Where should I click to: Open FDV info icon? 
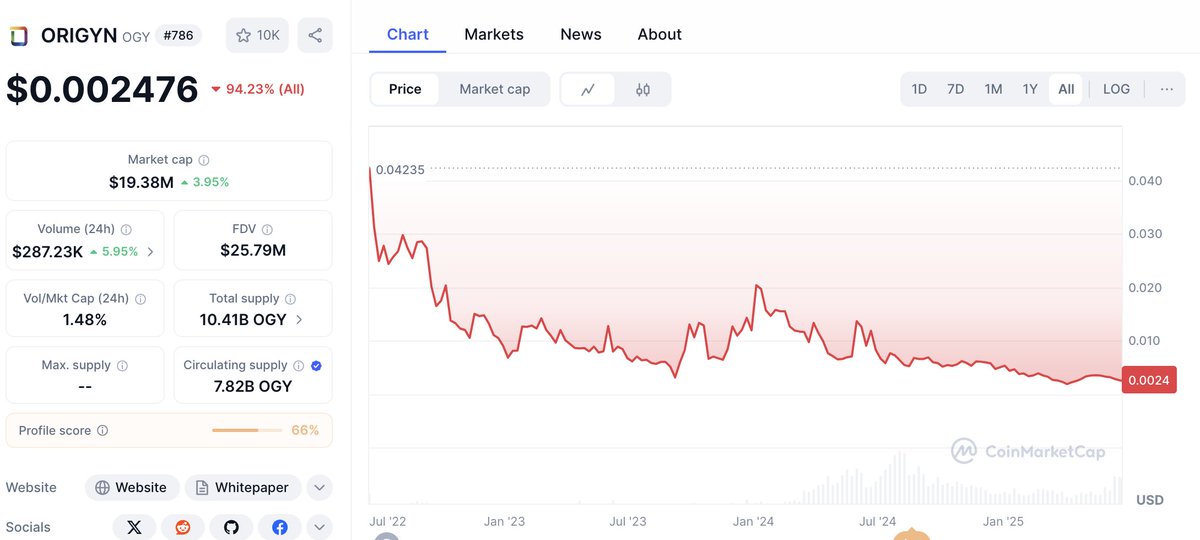click(x=267, y=229)
